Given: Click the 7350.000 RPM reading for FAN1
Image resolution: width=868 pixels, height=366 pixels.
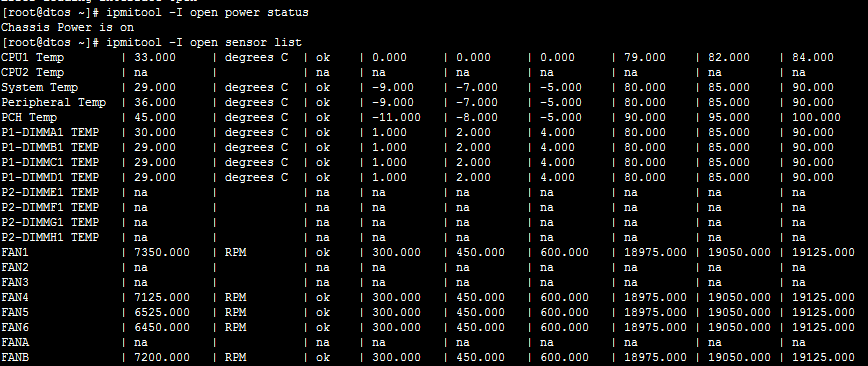Looking at the screenshot, I should [162, 252].
